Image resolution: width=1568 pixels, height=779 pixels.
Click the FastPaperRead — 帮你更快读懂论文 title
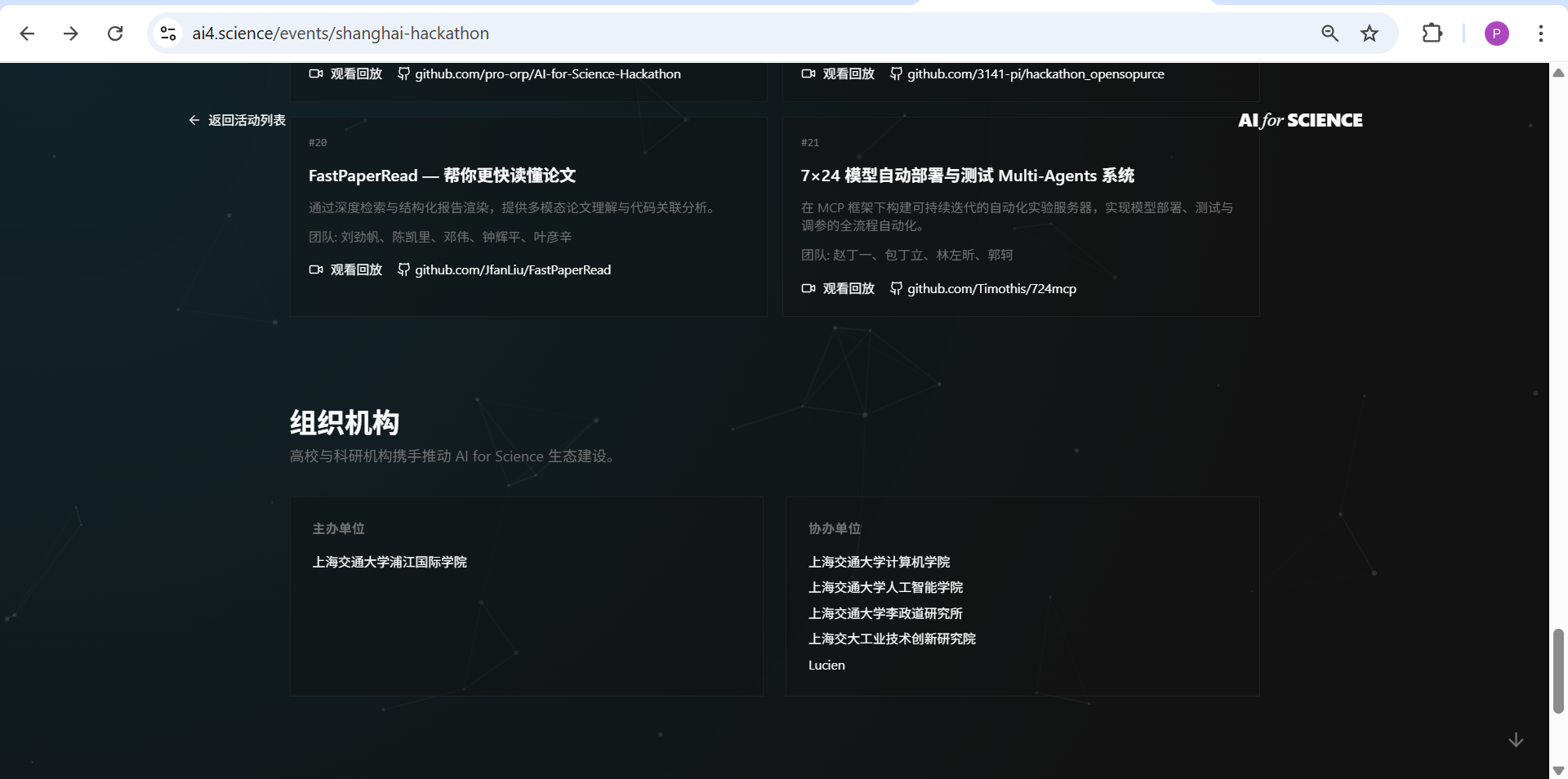click(442, 176)
